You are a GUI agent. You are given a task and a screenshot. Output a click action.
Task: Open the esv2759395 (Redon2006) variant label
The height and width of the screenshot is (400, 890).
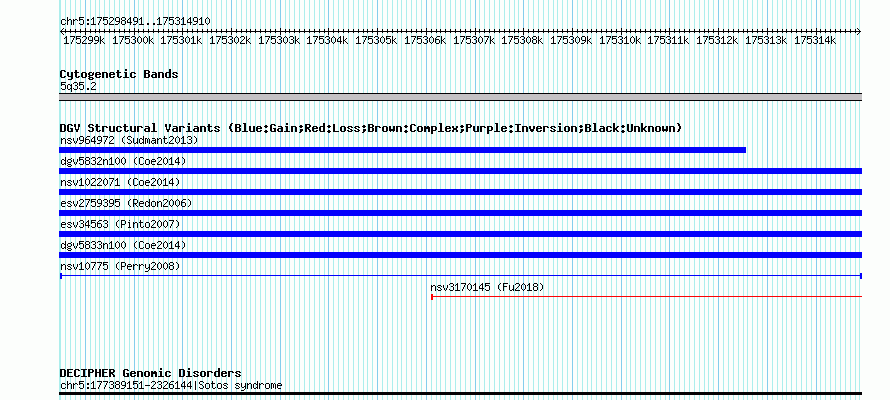click(x=126, y=203)
